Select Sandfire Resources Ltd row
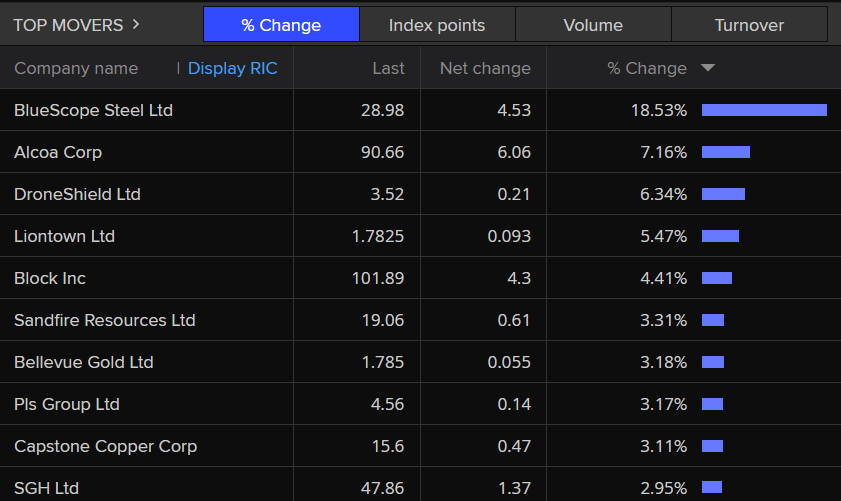Image resolution: width=841 pixels, height=501 pixels. point(104,320)
